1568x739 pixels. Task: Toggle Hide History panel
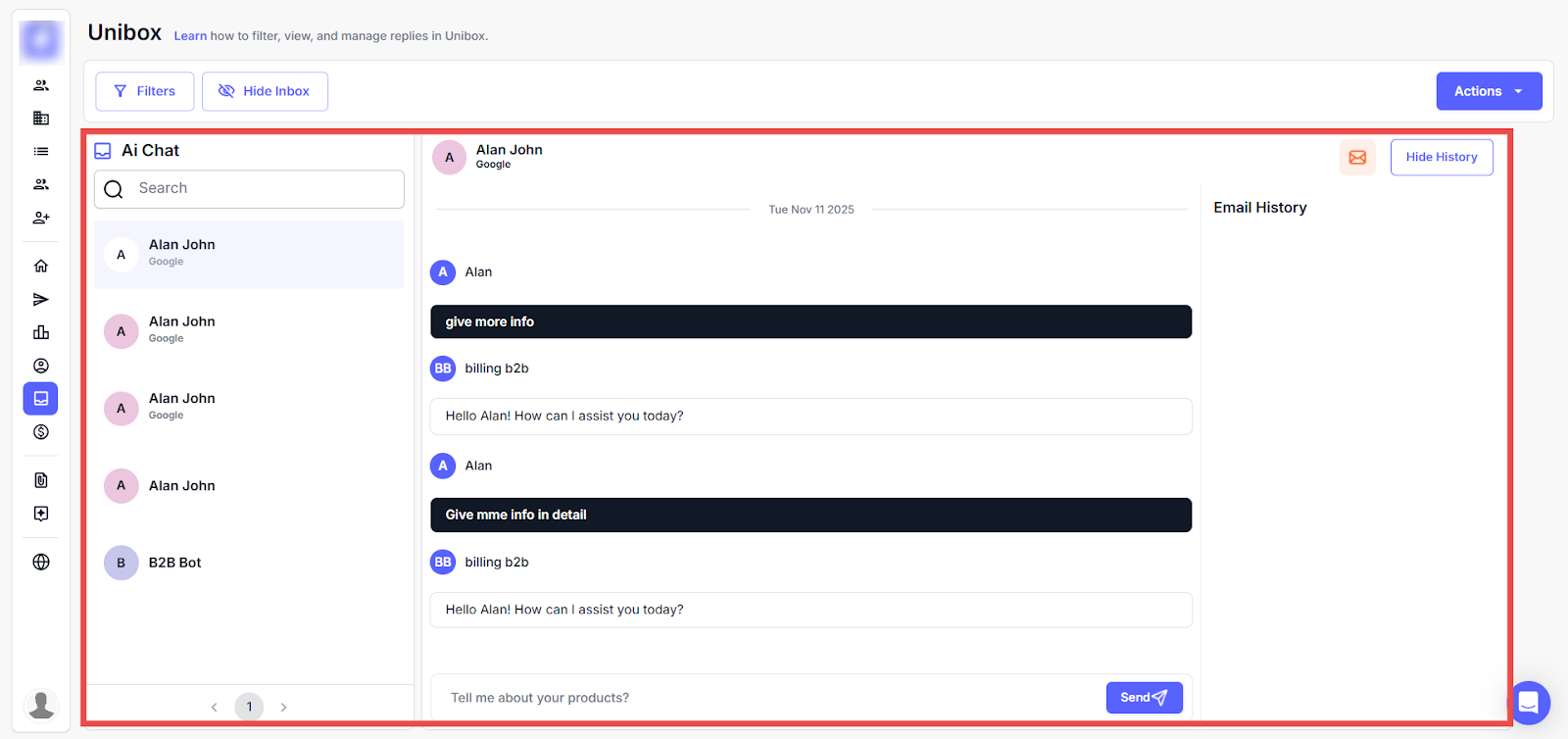click(1441, 157)
